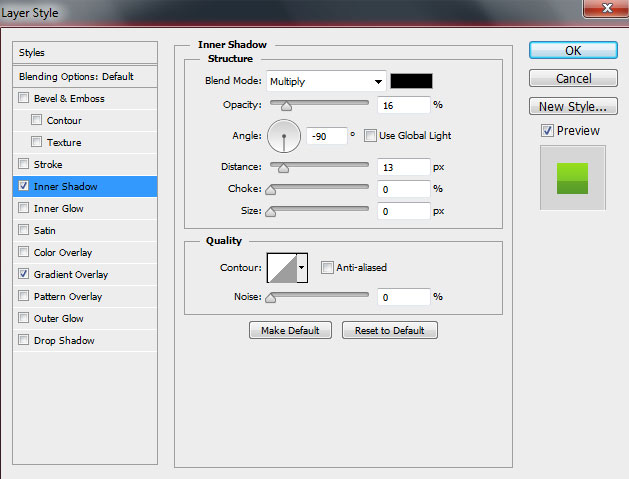Screen dimensions: 629x479
Task: Select the Stroke effect label
Action: 48,164
